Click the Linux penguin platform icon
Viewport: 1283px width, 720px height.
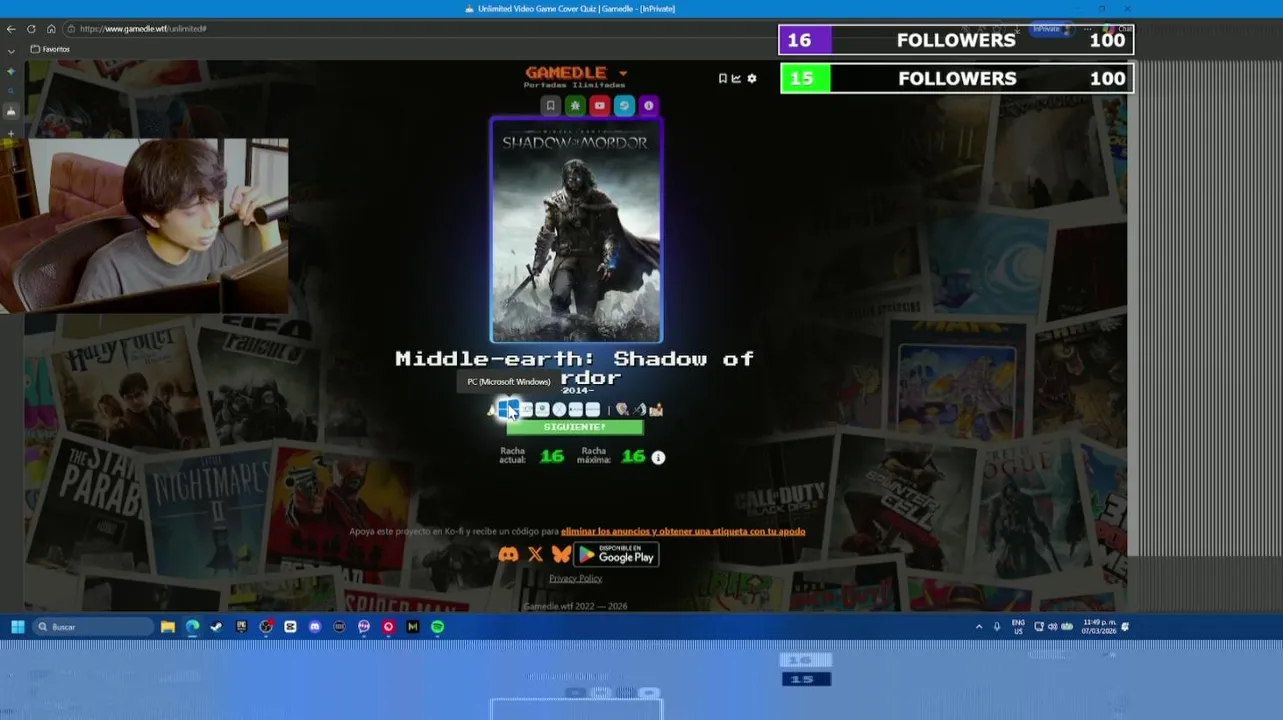click(x=492, y=410)
